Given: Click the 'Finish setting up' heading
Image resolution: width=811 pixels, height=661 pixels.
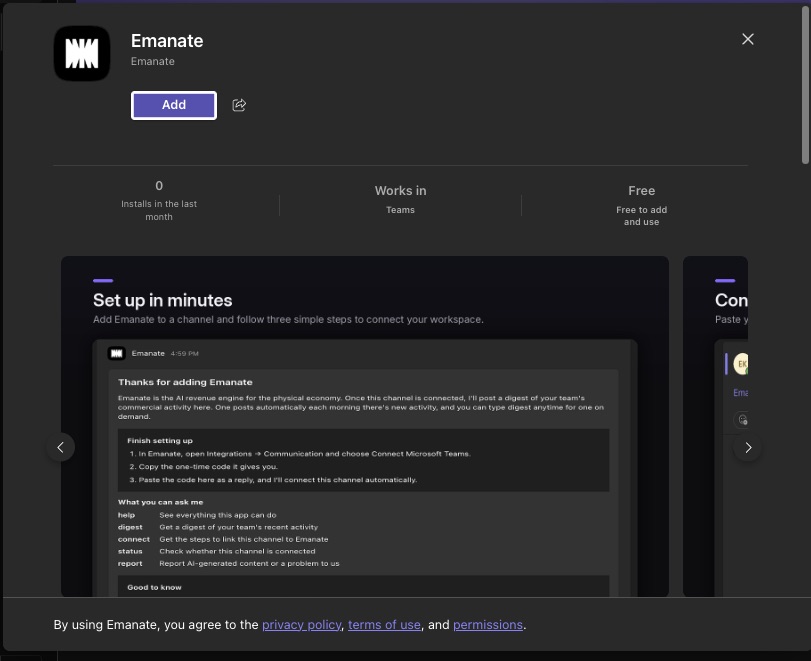Looking at the screenshot, I should click(x=160, y=441).
